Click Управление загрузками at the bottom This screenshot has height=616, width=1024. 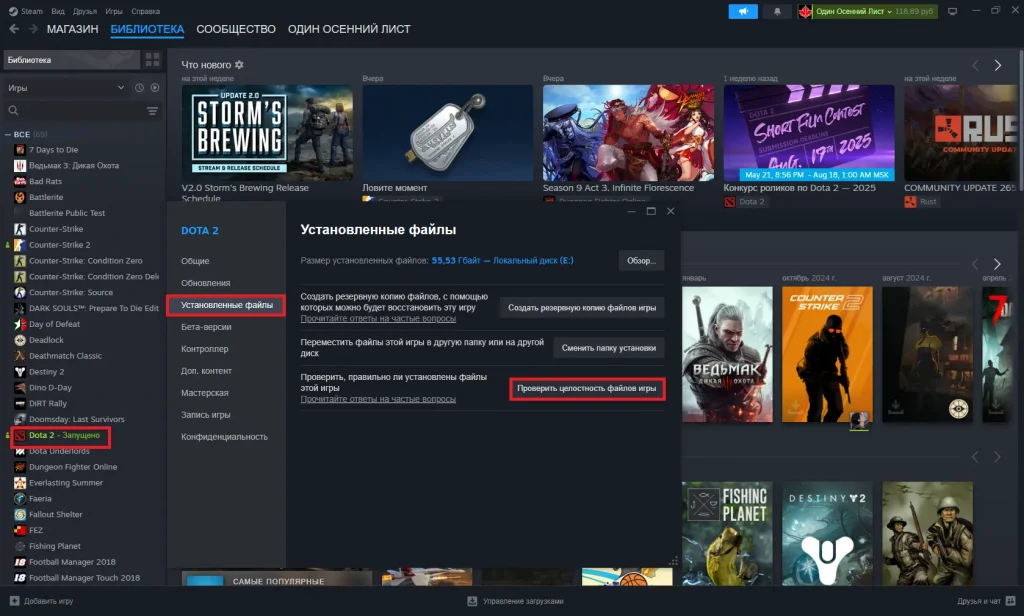click(x=523, y=601)
